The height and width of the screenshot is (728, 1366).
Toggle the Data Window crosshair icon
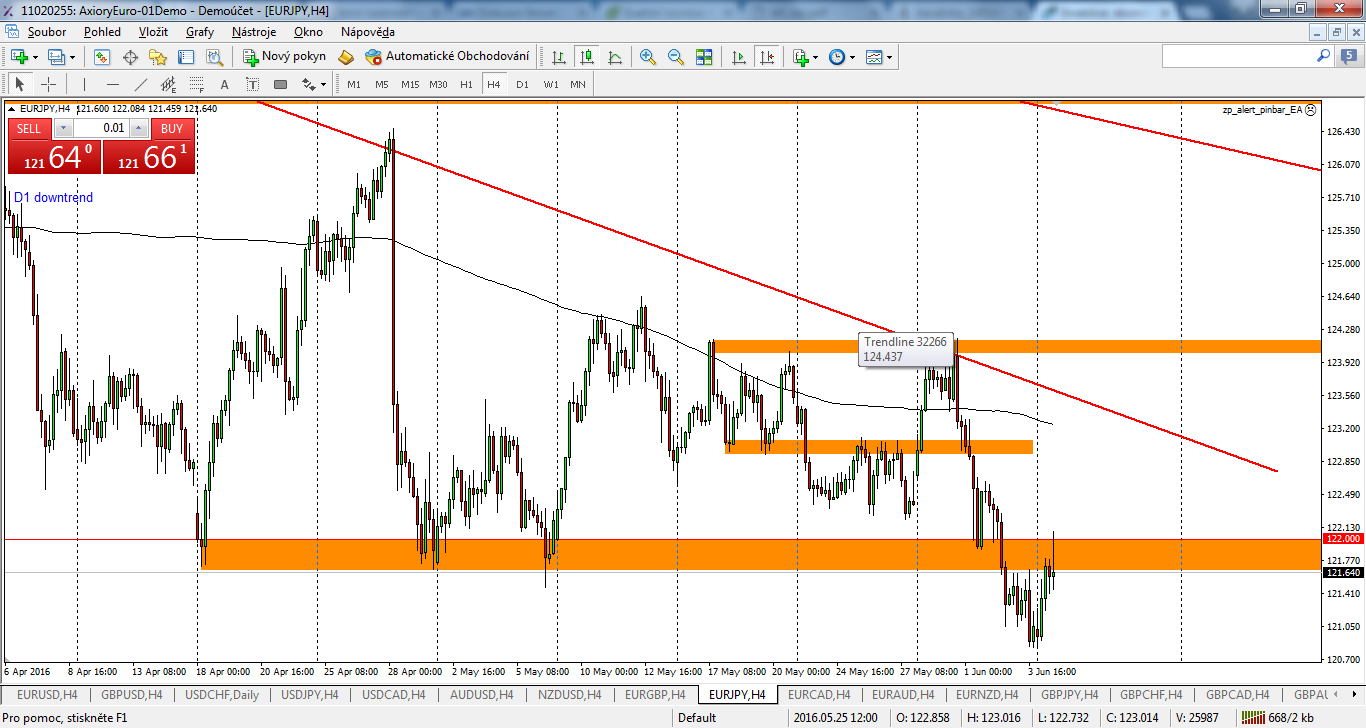(x=130, y=57)
